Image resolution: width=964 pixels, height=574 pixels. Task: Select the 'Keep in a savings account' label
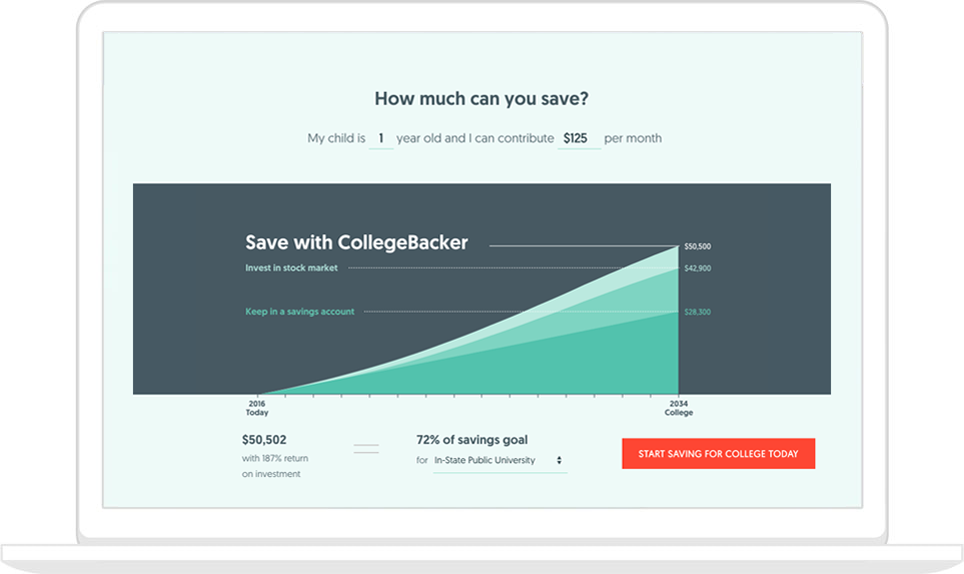coord(299,312)
